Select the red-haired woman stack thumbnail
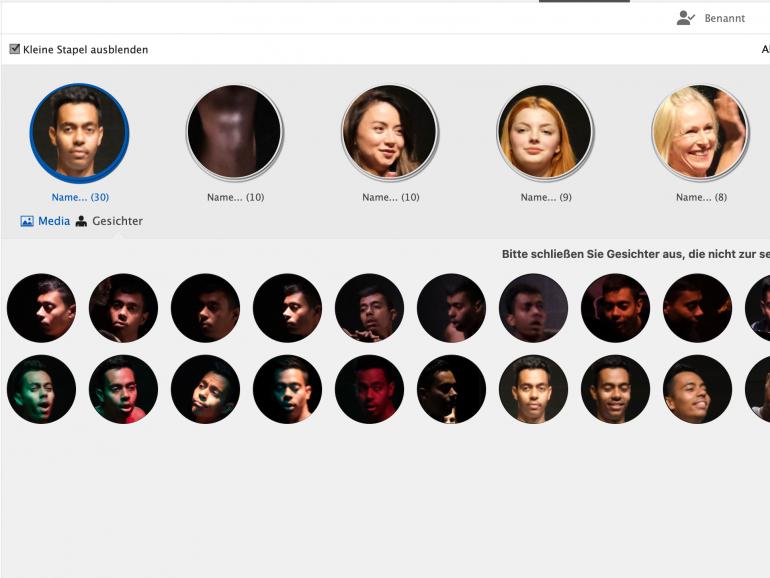770x578 pixels. tap(545, 132)
